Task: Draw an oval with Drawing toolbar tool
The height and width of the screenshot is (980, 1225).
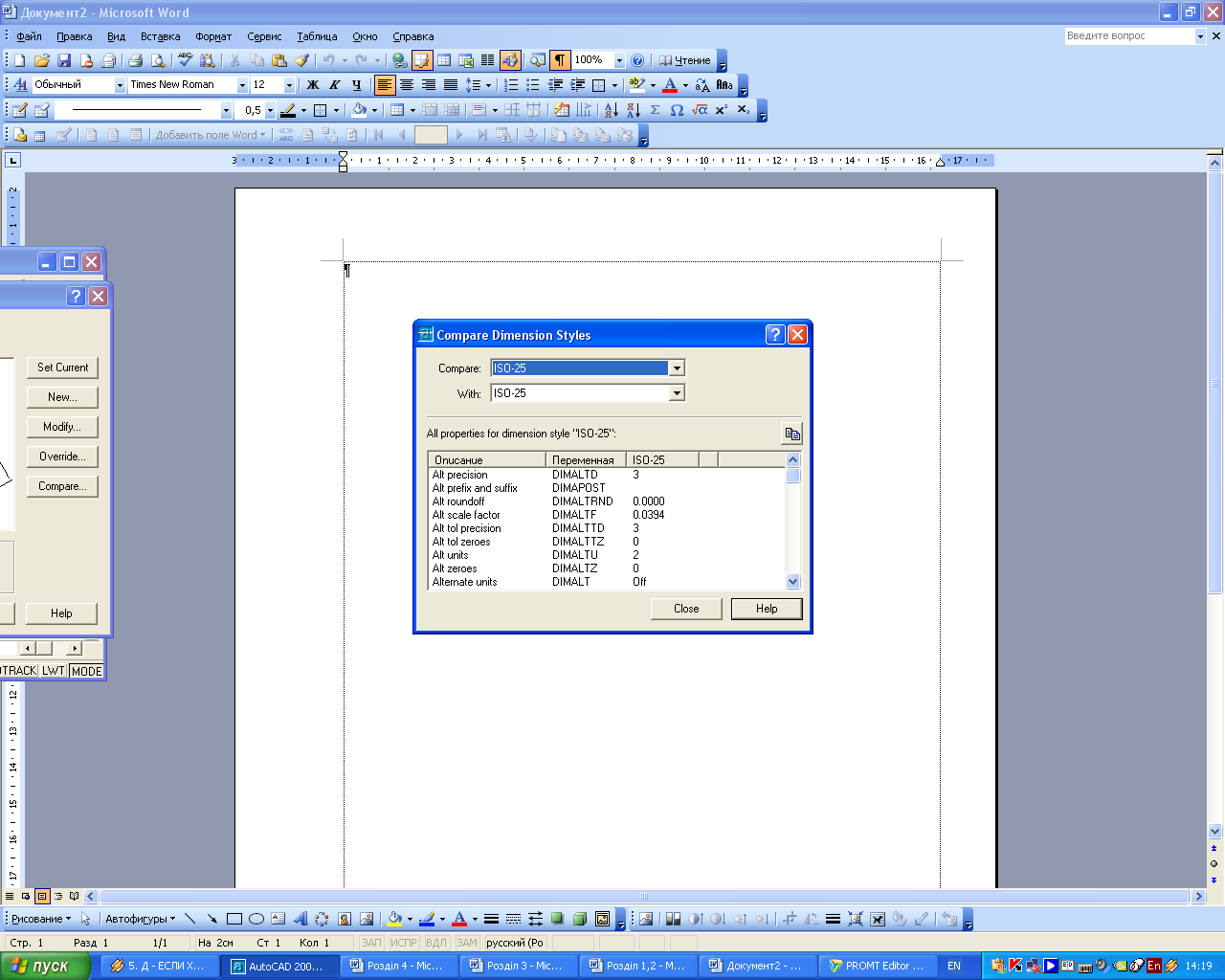Action: coord(256,919)
